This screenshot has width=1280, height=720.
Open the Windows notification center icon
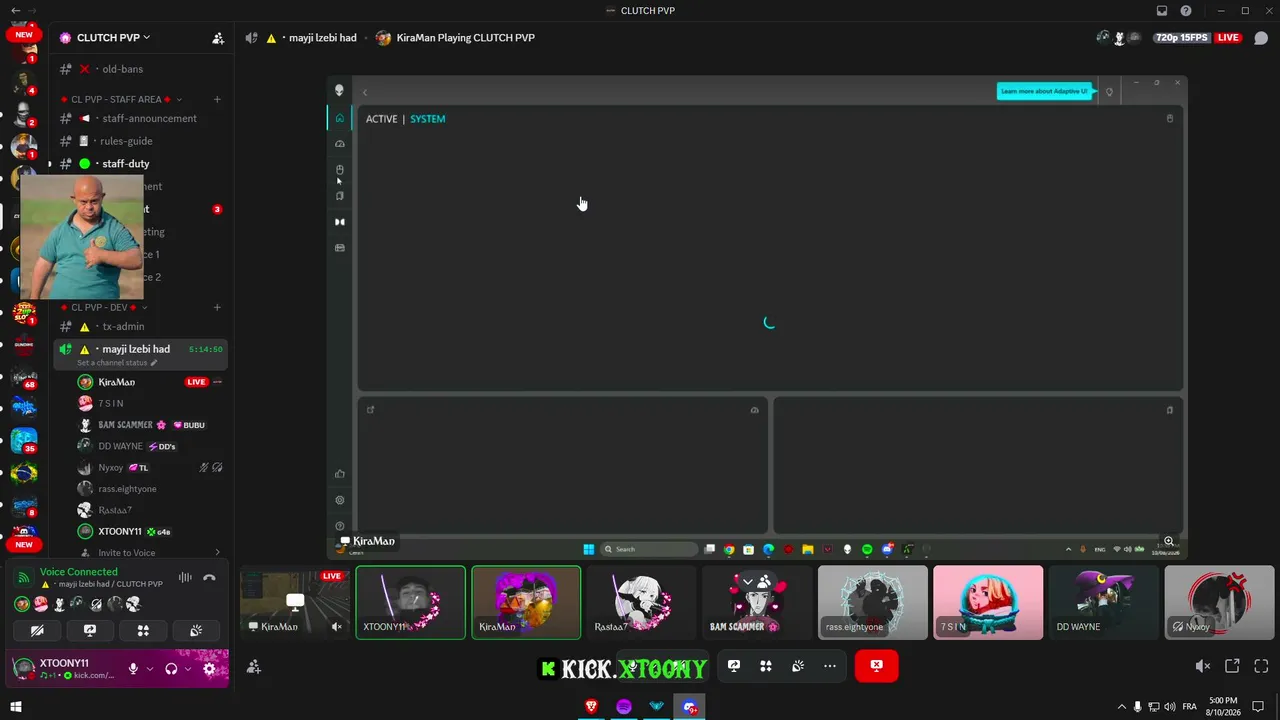[x=1259, y=707]
